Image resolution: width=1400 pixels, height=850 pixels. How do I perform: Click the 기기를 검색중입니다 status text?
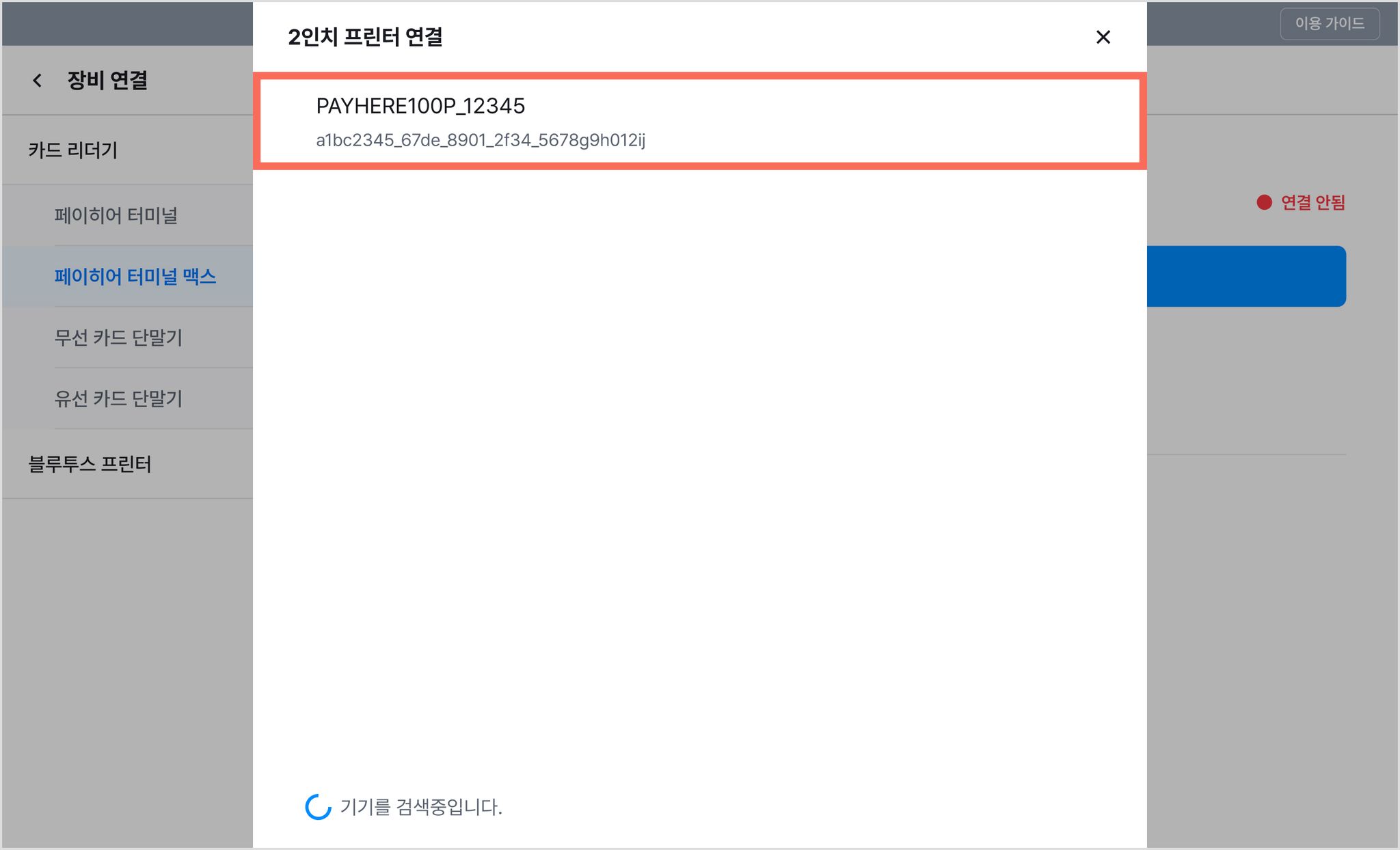pyautogui.click(x=421, y=807)
